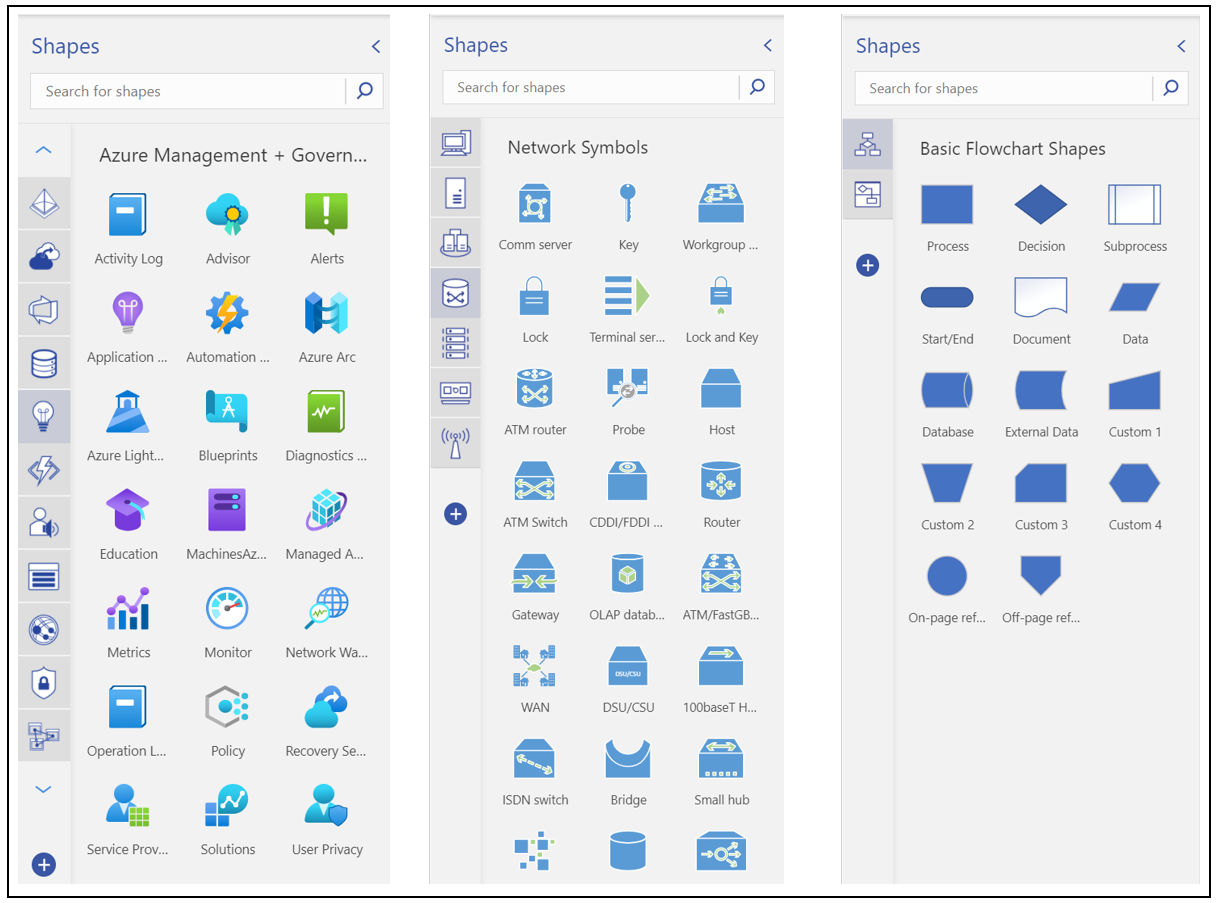Collapse the Azure Shapes panel
1216x903 pixels.
[x=376, y=46]
